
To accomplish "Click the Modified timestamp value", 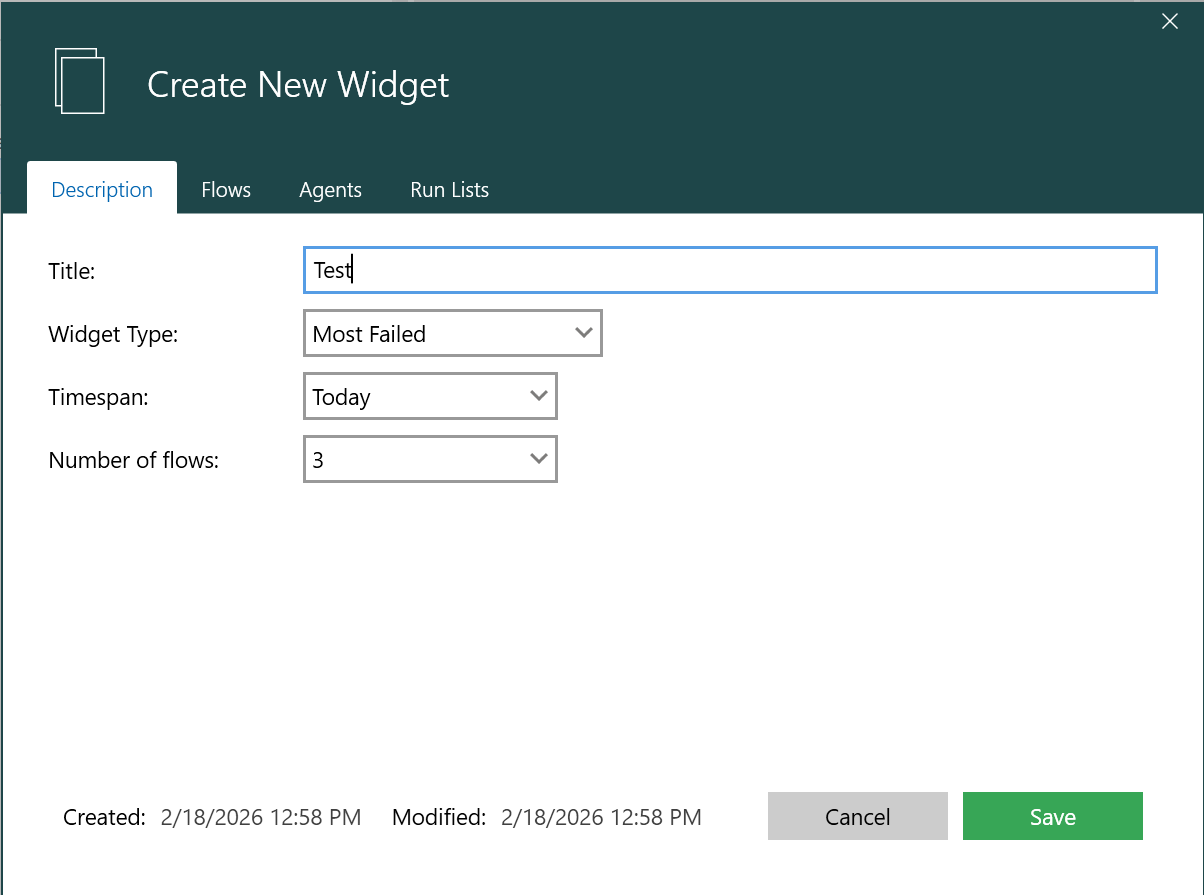I will click(601, 817).
